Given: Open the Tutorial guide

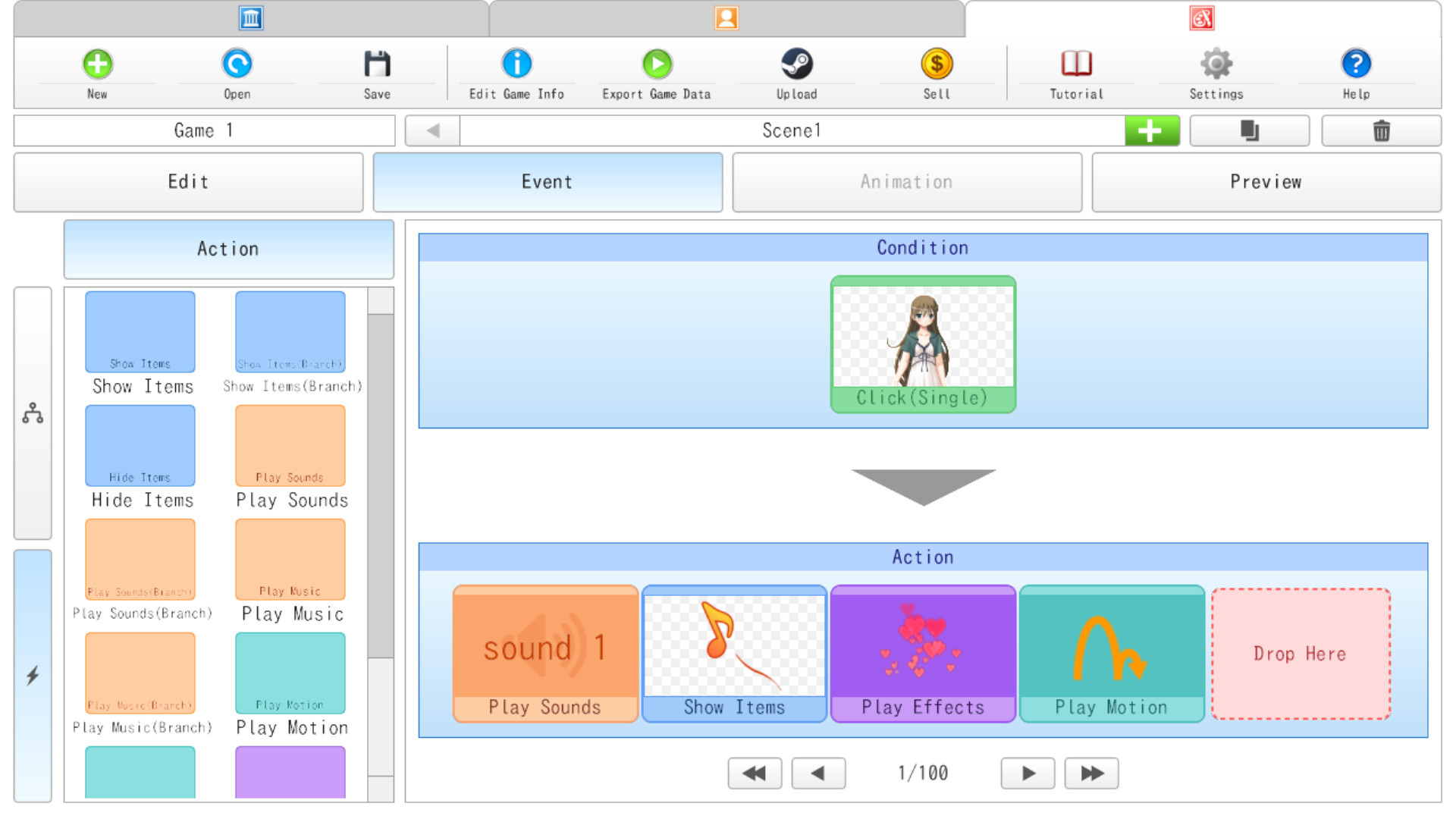Looking at the screenshot, I should click(x=1075, y=72).
